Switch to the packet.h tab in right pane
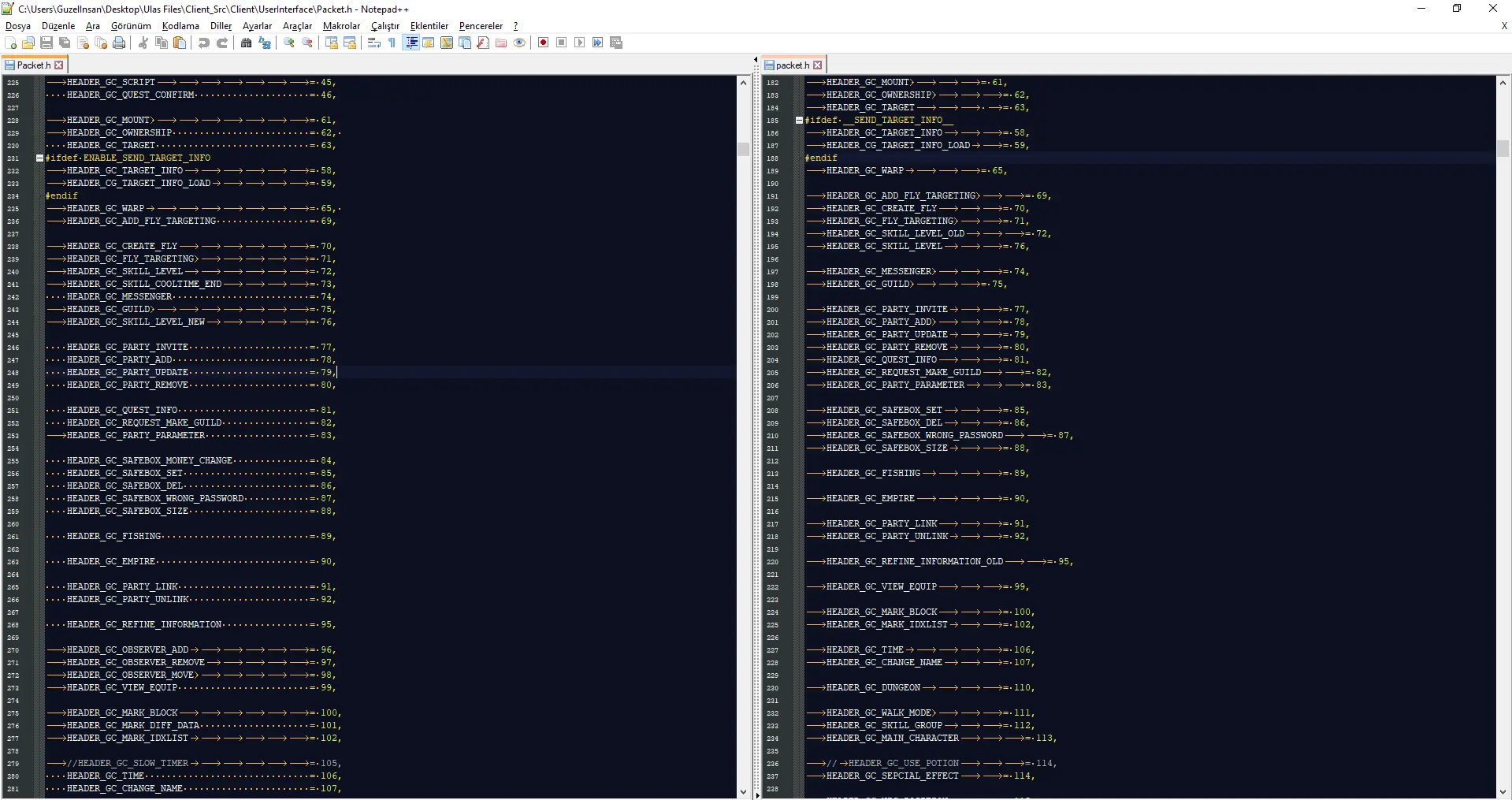Viewport: 1512px width, 800px height. [792, 65]
